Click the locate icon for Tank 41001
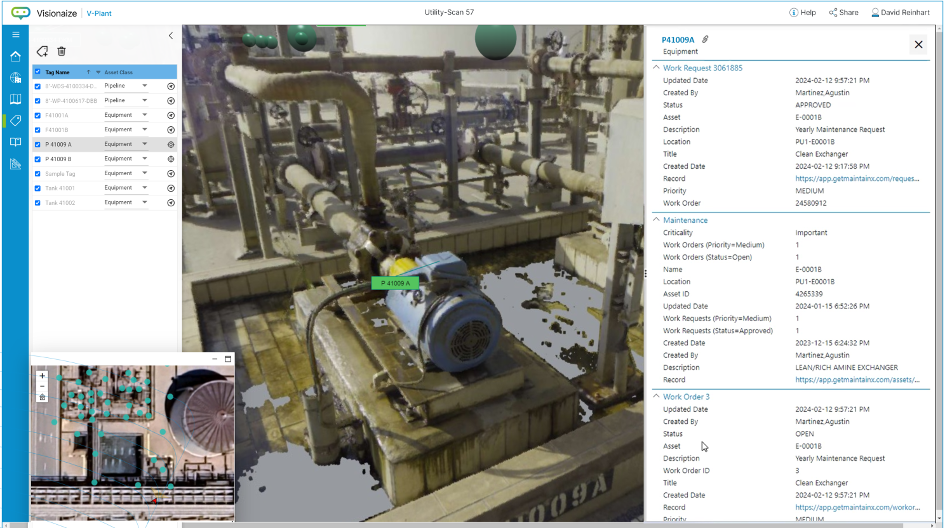946x528 pixels. tap(171, 188)
